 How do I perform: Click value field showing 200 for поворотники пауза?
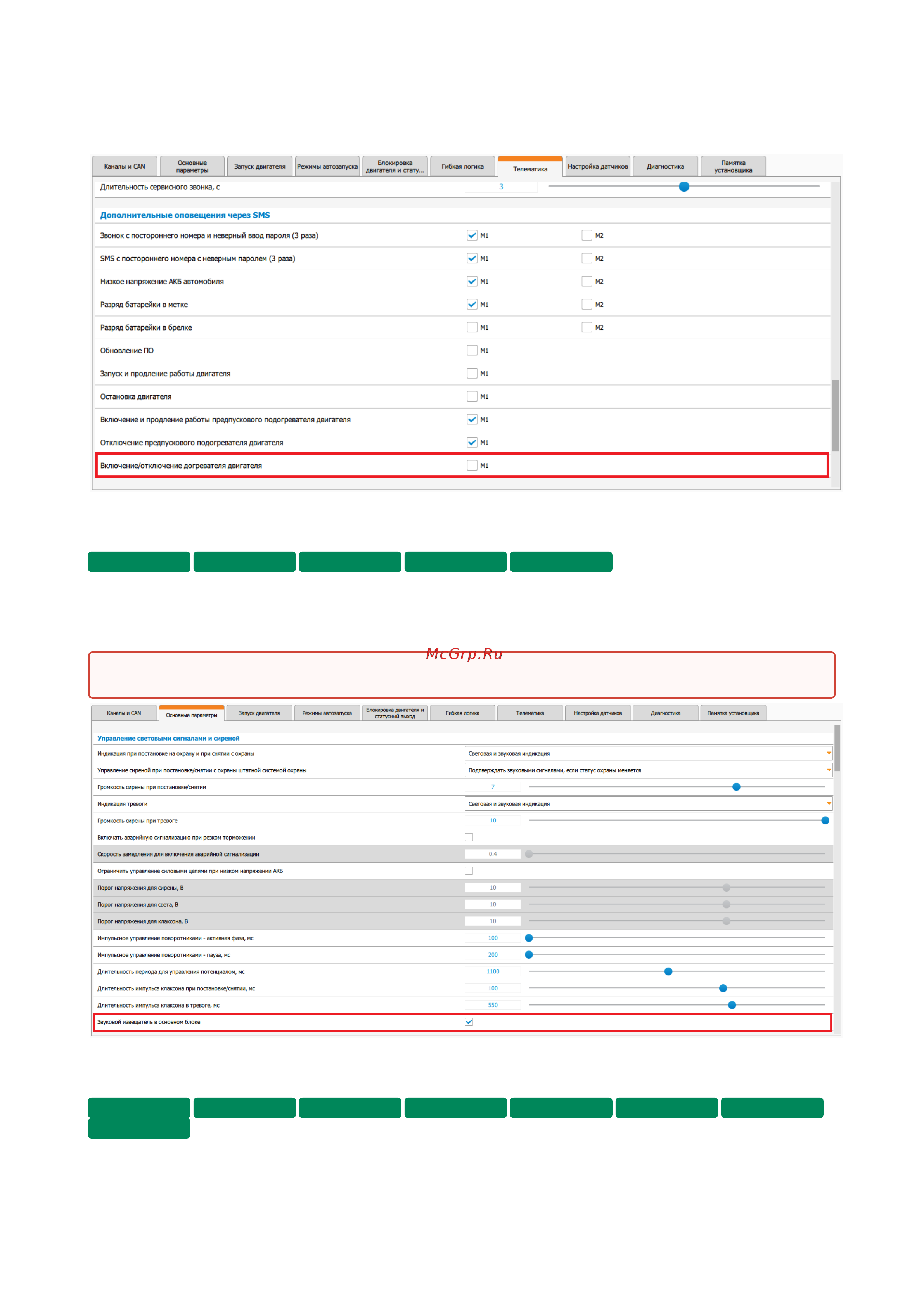(x=493, y=955)
